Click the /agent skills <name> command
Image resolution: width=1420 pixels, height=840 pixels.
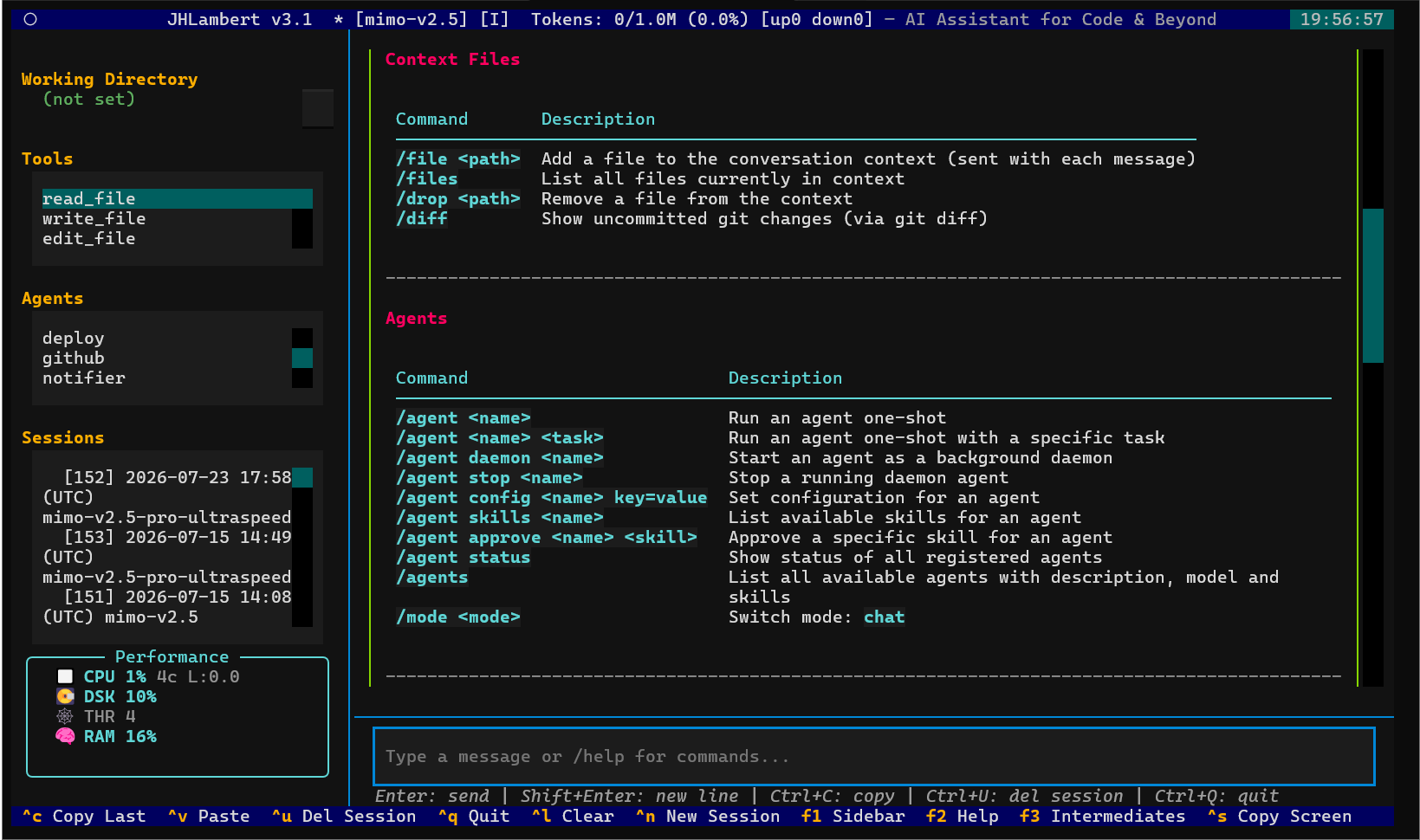pyautogui.click(x=500, y=517)
